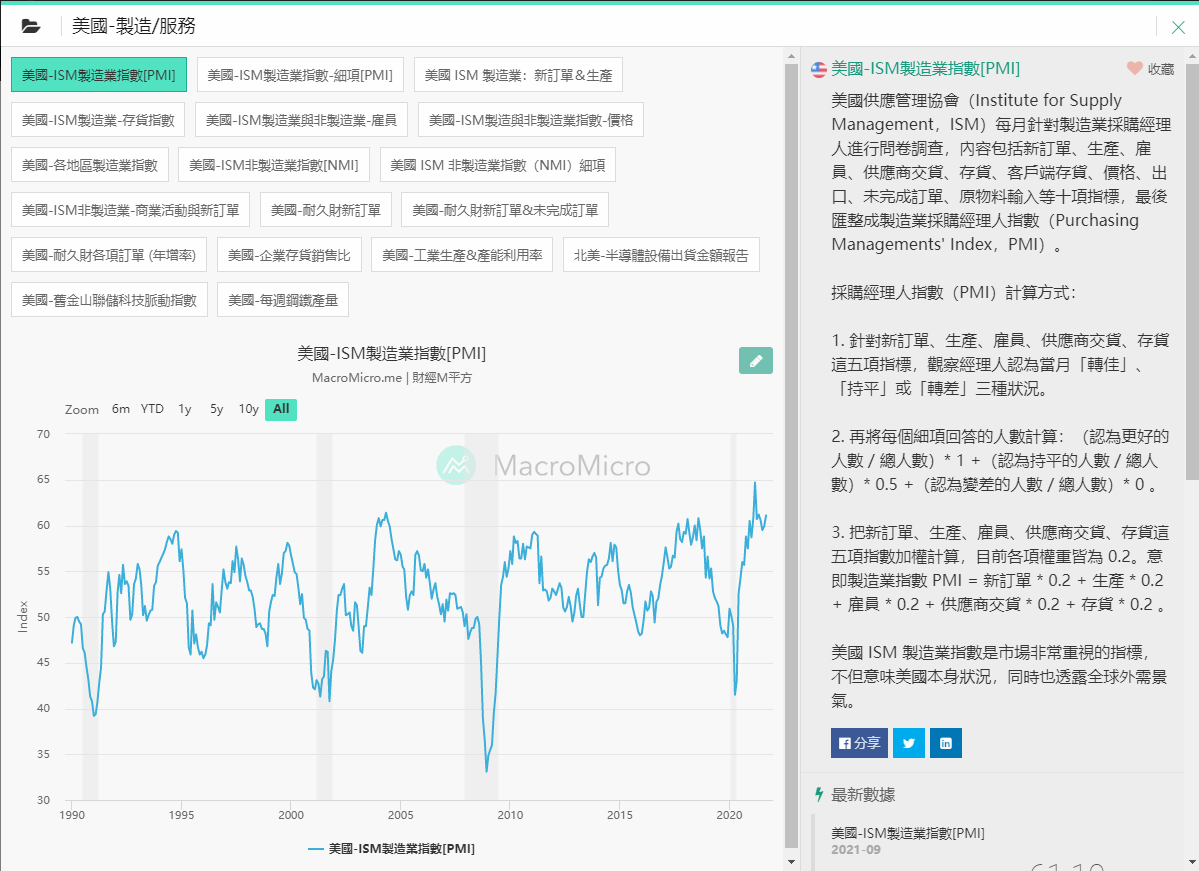Open 美國-耐久財各項訂單 (年增率) chart

[x=109, y=255]
